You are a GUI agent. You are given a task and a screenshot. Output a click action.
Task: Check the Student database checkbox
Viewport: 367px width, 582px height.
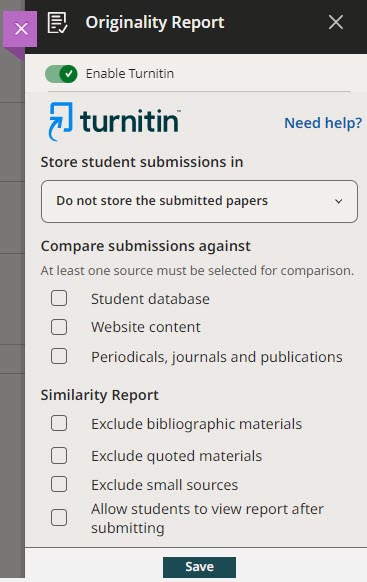point(59,298)
